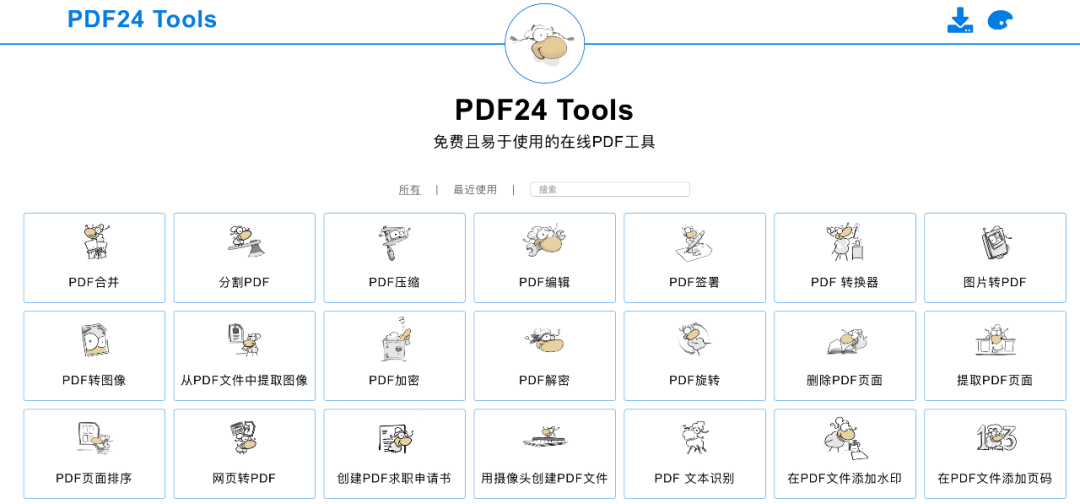Click the PDF解密 bandit sheep icon

point(544,339)
